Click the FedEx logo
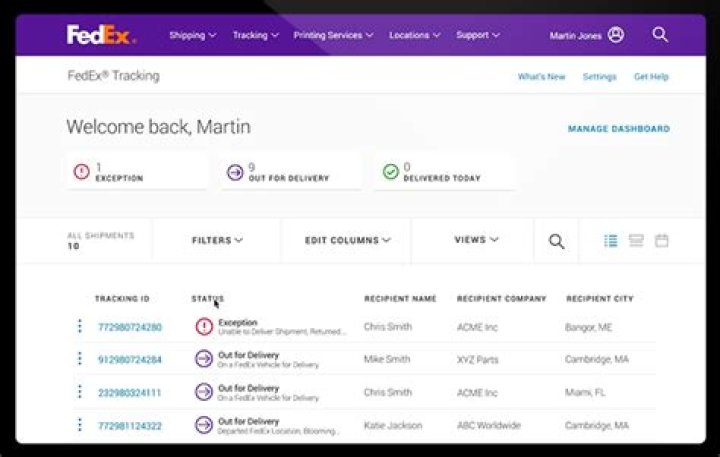The width and height of the screenshot is (720, 457). click(x=100, y=35)
